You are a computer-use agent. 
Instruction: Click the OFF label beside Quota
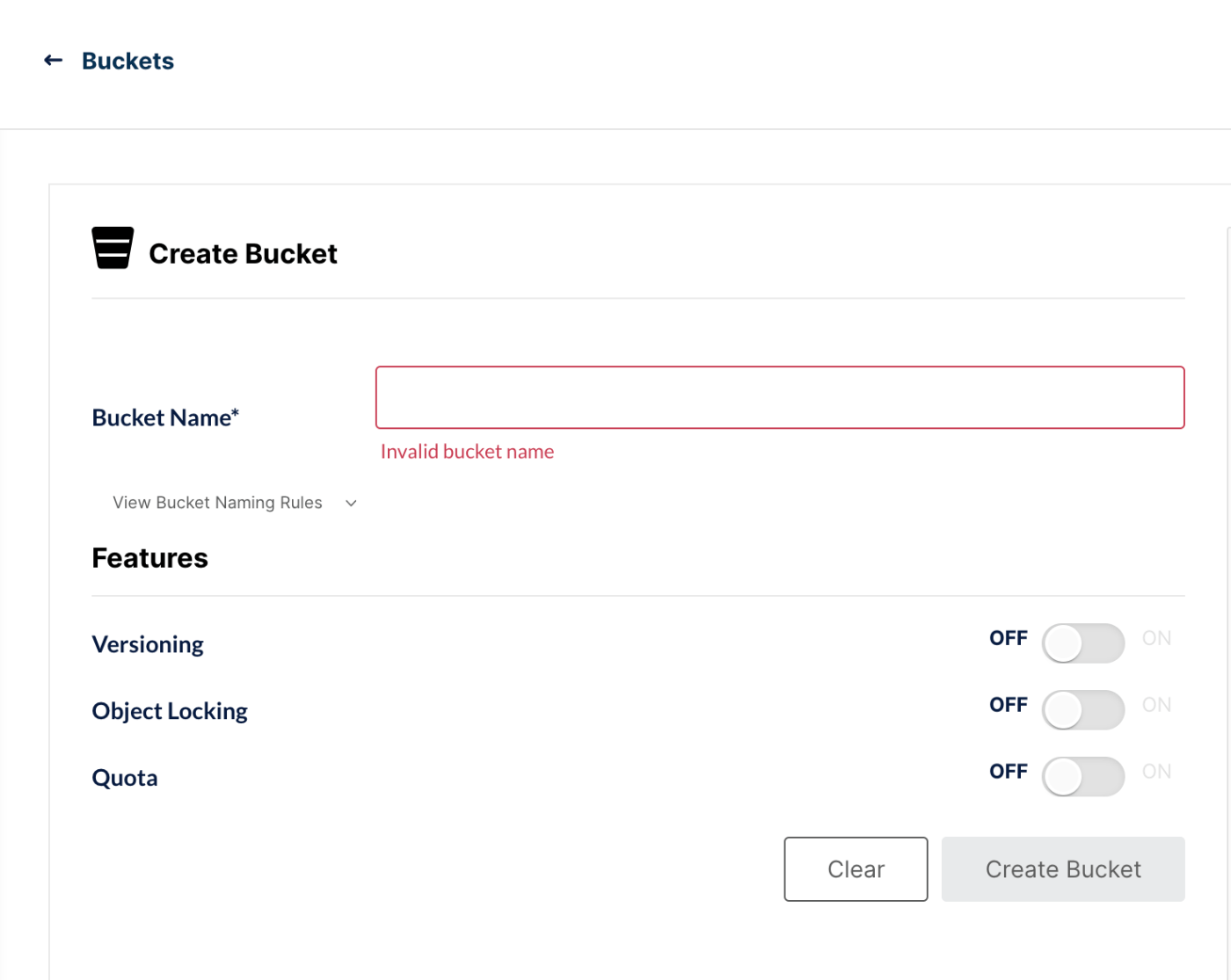coord(1008,772)
